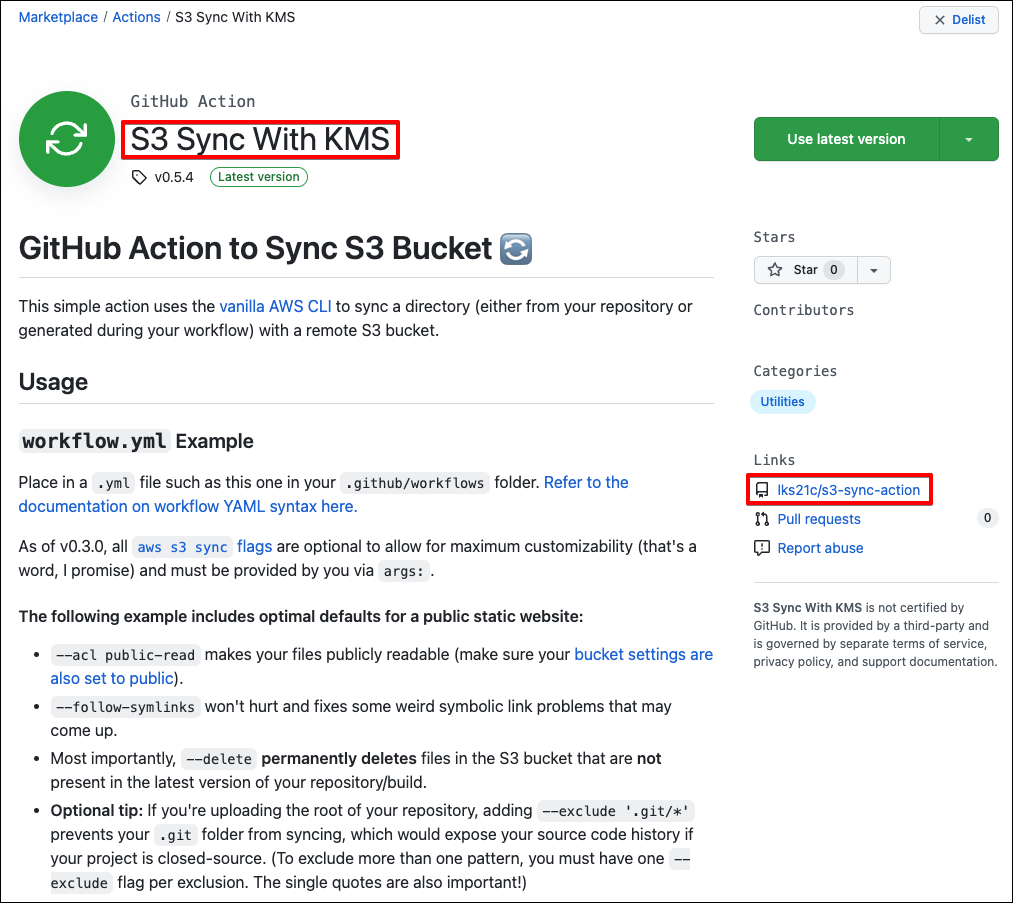Click the pull requests count badge 0
The image size is (1013, 903).
coord(987,518)
